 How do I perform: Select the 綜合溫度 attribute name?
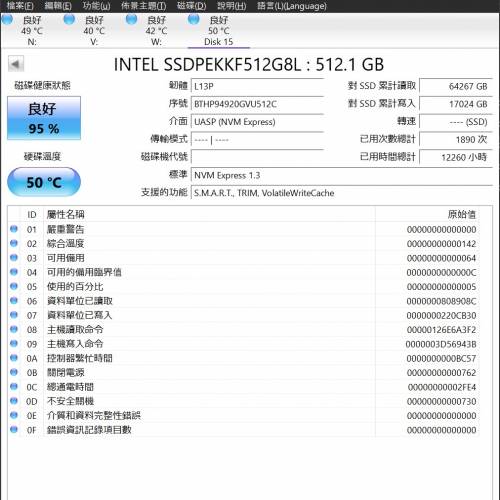tap(65, 244)
